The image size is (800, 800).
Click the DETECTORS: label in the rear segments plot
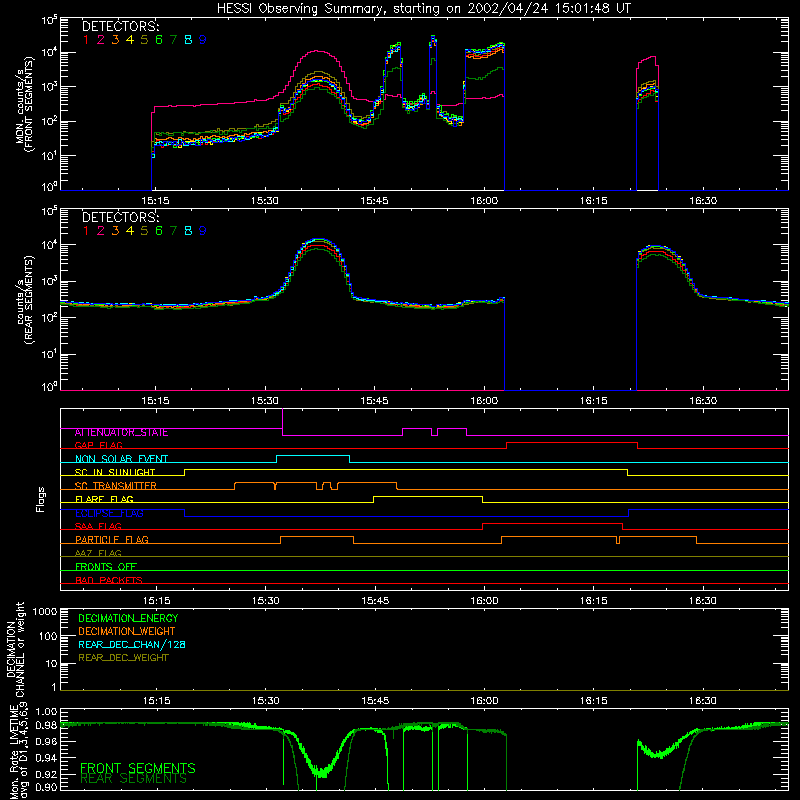(120, 217)
